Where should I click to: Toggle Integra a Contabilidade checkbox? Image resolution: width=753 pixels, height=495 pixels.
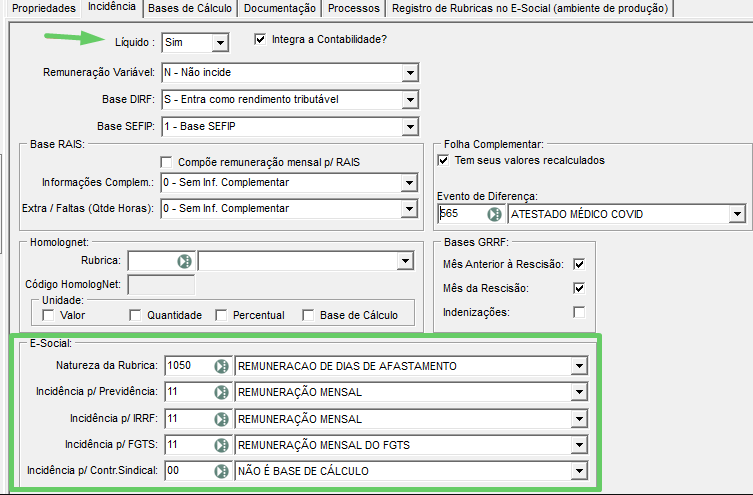point(260,39)
